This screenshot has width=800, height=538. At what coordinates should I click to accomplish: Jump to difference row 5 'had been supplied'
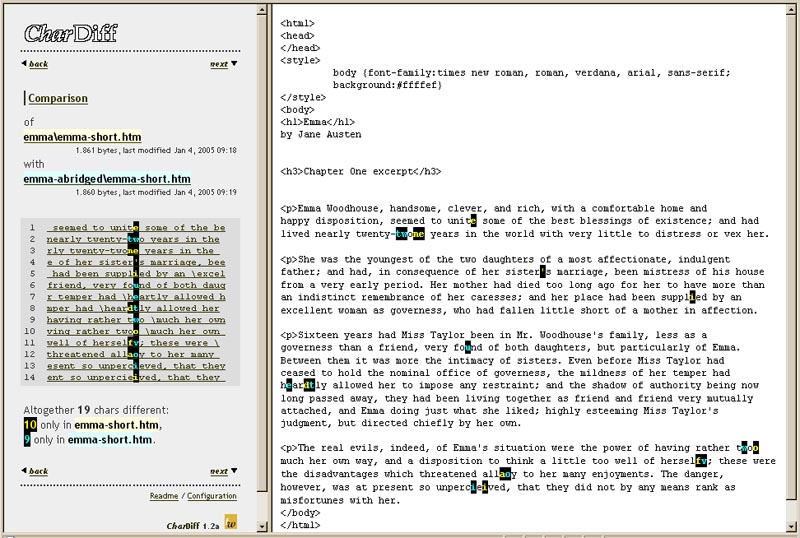136,274
